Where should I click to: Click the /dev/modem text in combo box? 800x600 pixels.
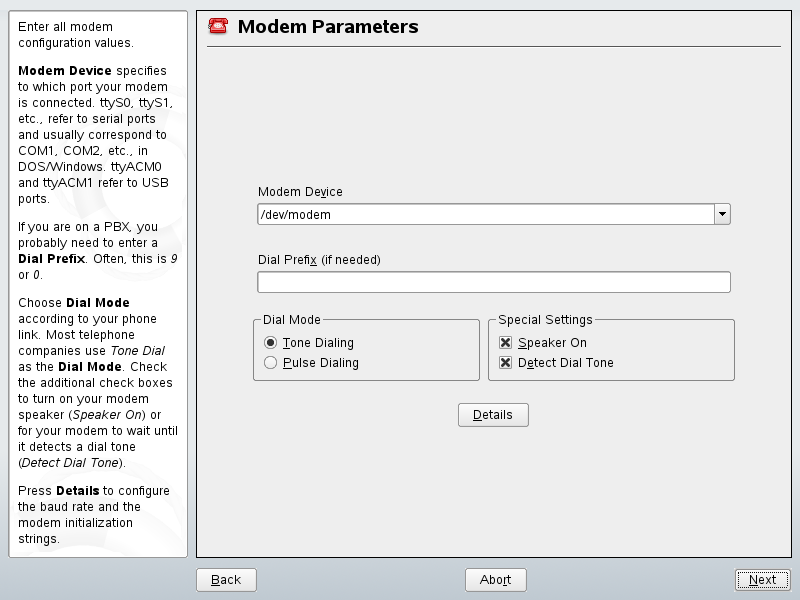click(x=295, y=214)
